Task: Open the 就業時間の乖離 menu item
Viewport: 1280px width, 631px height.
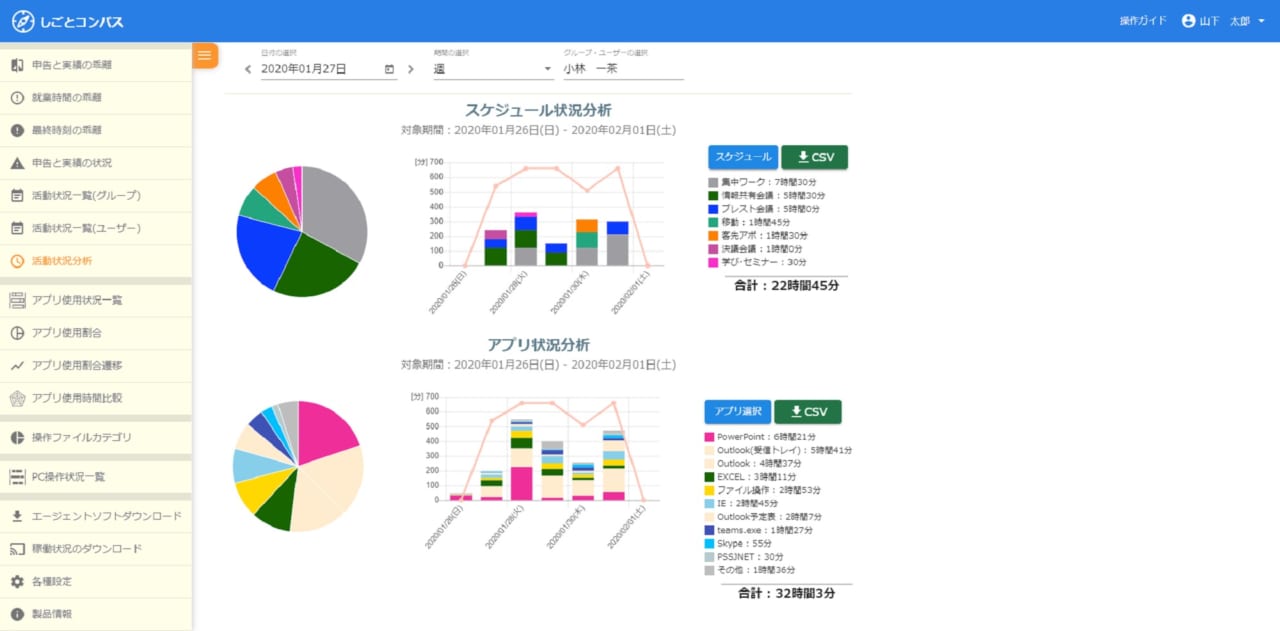Action: (x=96, y=98)
